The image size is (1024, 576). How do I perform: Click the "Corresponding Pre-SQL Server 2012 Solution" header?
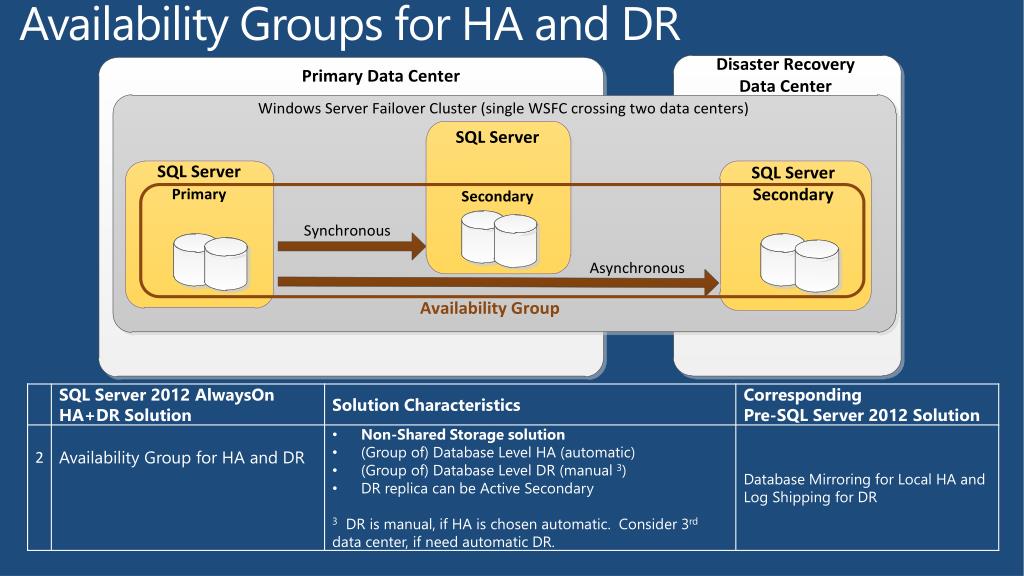[x=861, y=405]
